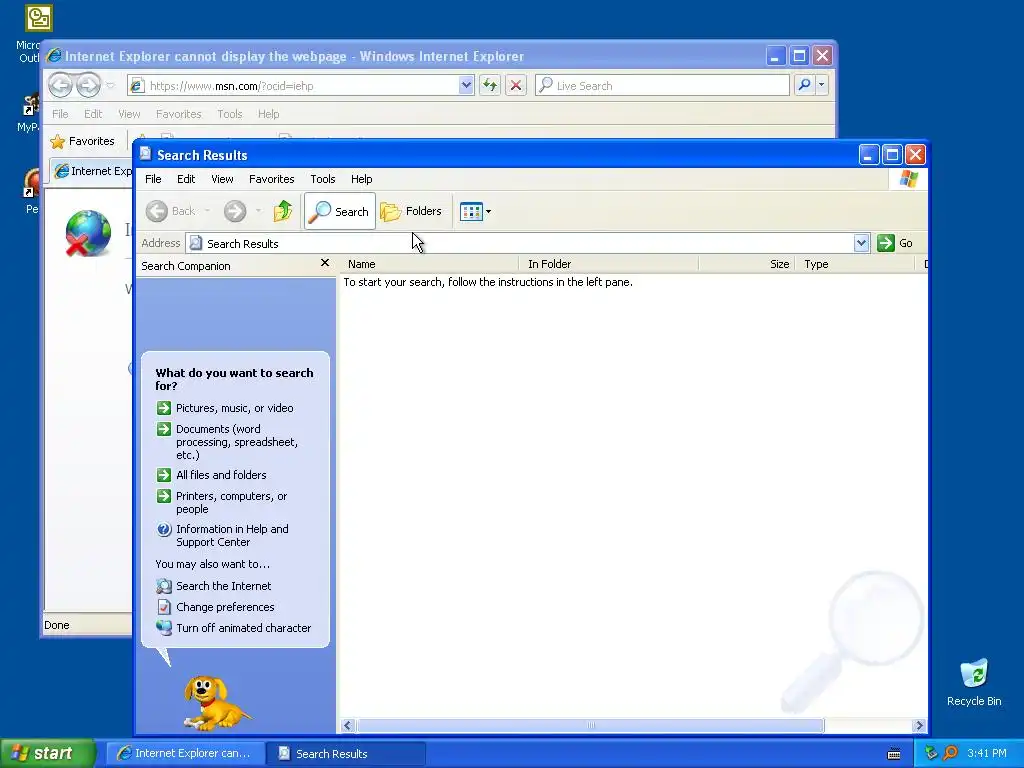Click Search the Internet link
1024x768 pixels.
tap(214, 586)
